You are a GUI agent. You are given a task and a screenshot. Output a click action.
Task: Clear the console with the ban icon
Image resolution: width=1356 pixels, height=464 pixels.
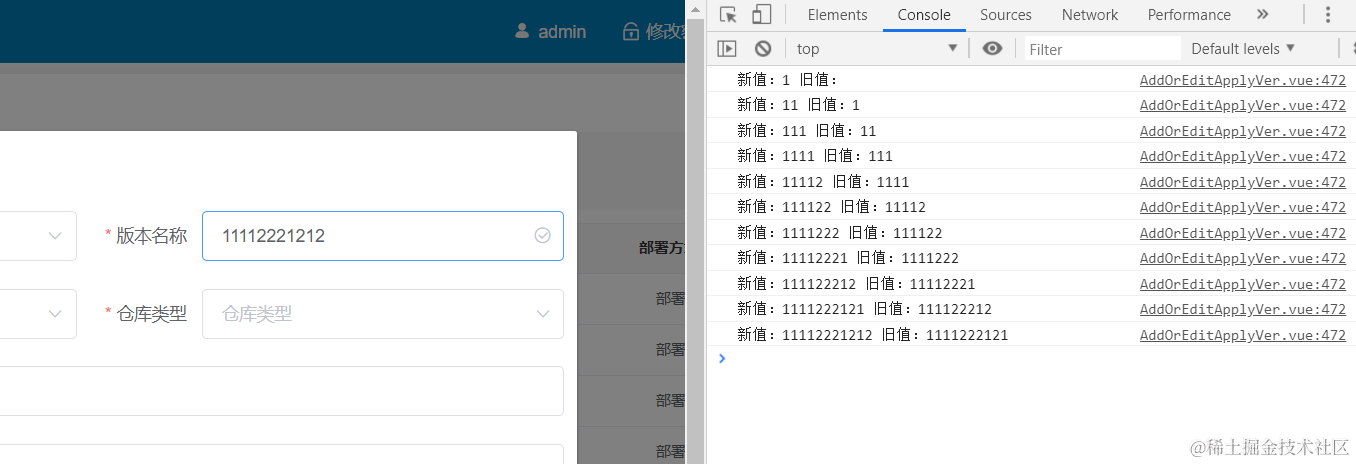tap(763, 48)
